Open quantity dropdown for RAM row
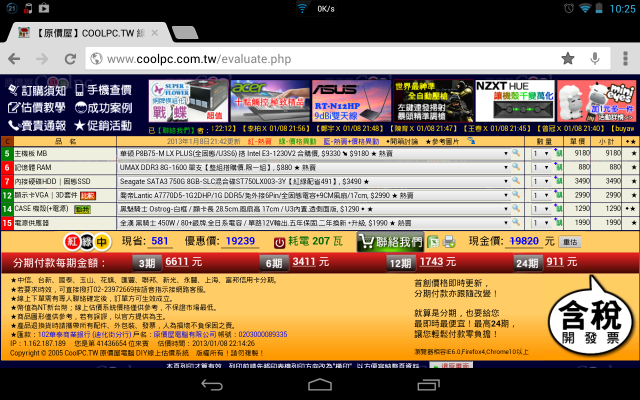The image size is (640, 400). pos(540,167)
